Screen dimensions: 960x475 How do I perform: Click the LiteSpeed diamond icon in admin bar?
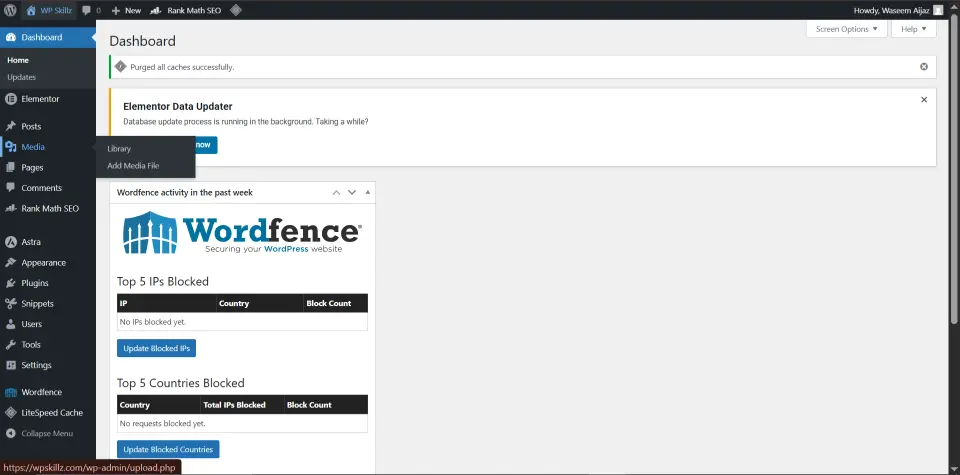pos(235,10)
